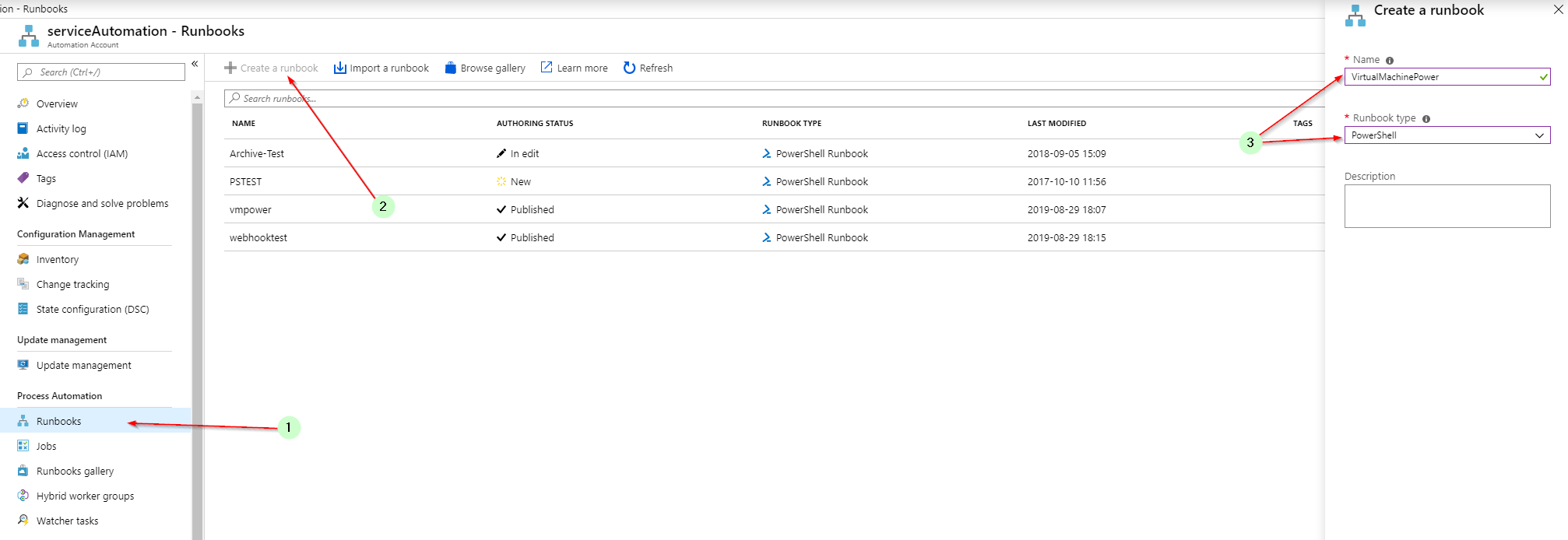1568x540 pixels.
Task: Open the Learn more external link
Action: coord(575,68)
